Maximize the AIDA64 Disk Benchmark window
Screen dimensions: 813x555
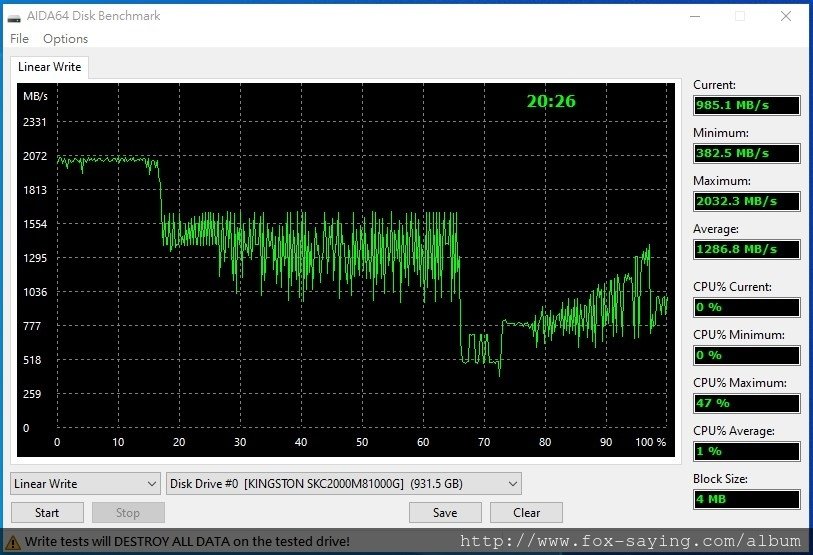click(740, 16)
